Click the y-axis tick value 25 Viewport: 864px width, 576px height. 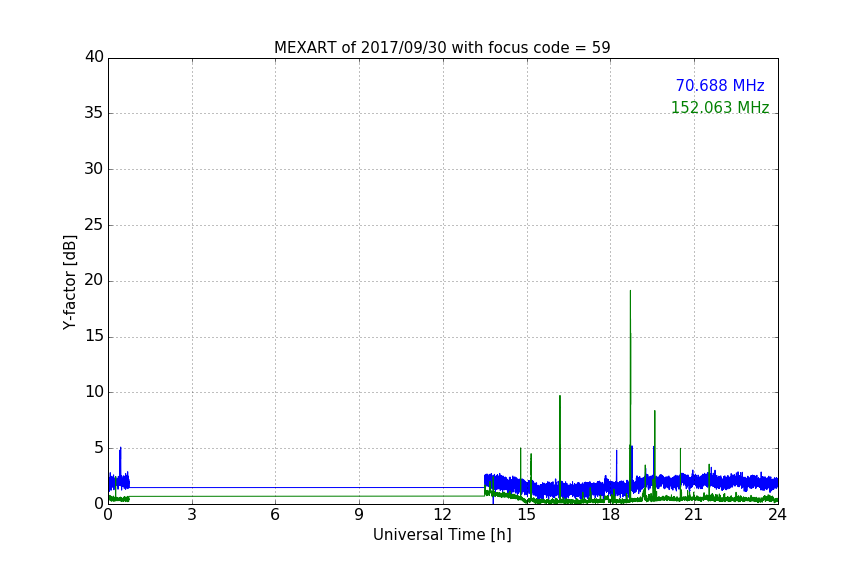point(94,225)
